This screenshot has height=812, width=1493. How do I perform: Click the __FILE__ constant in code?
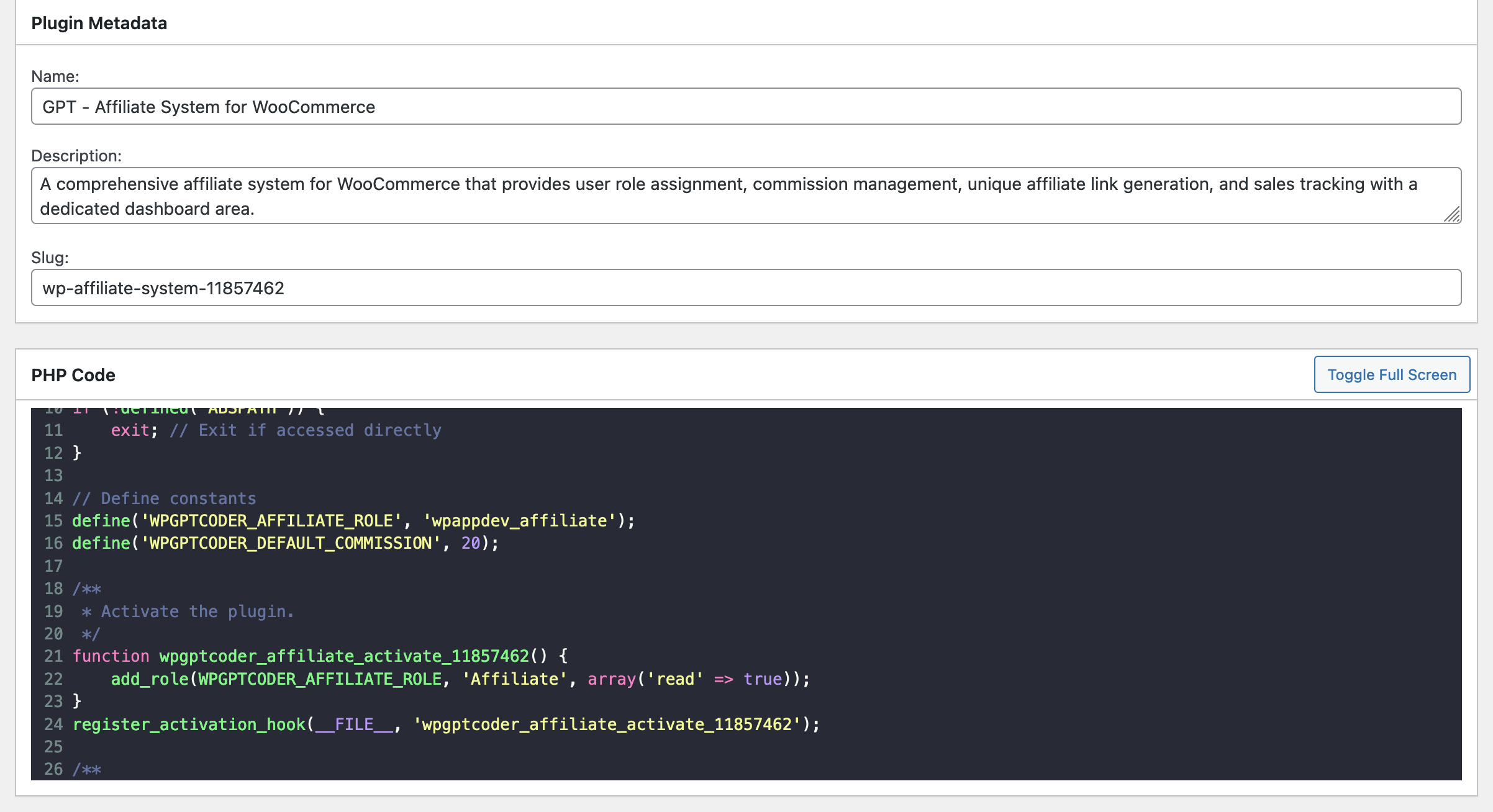[x=354, y=724]
